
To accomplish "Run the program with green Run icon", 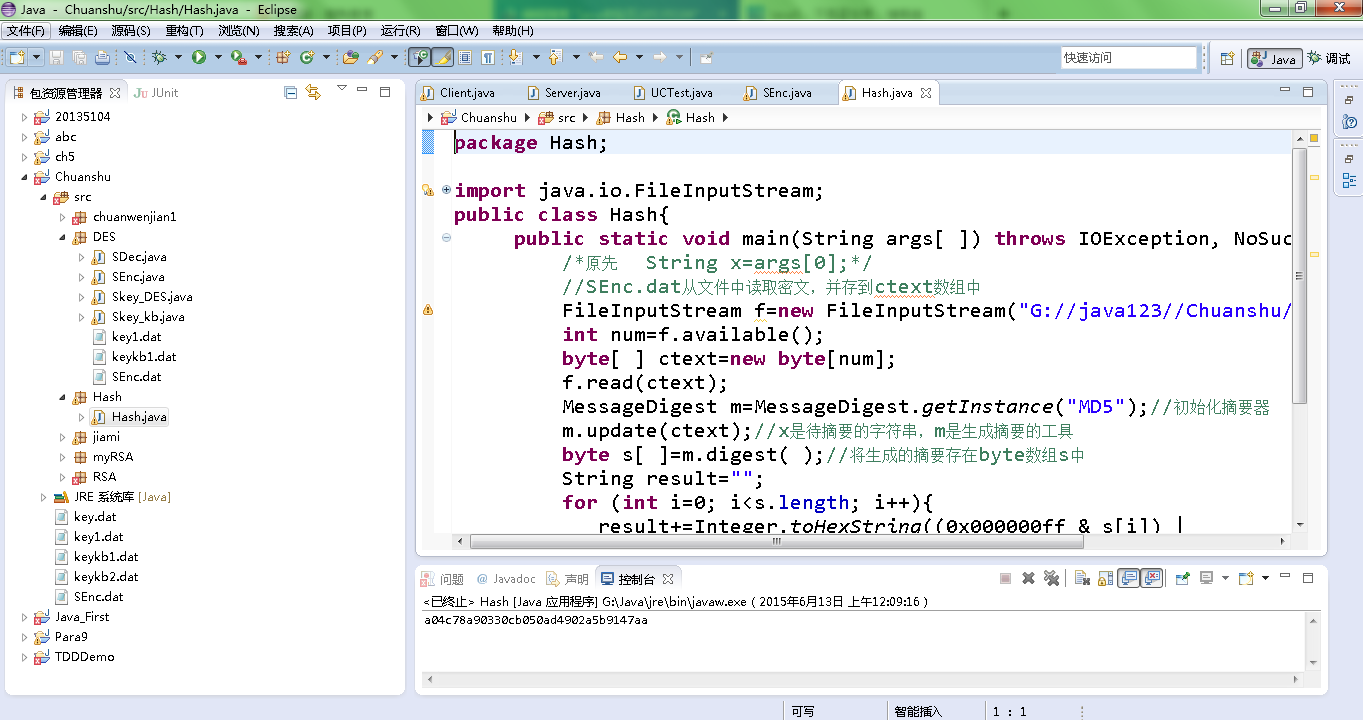I will coord(198,57).
